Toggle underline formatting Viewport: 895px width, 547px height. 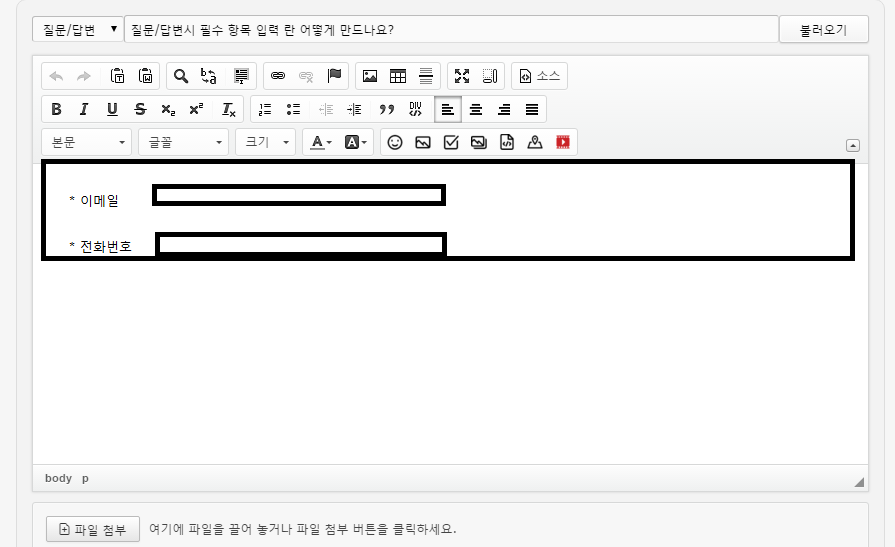point(112,109)
